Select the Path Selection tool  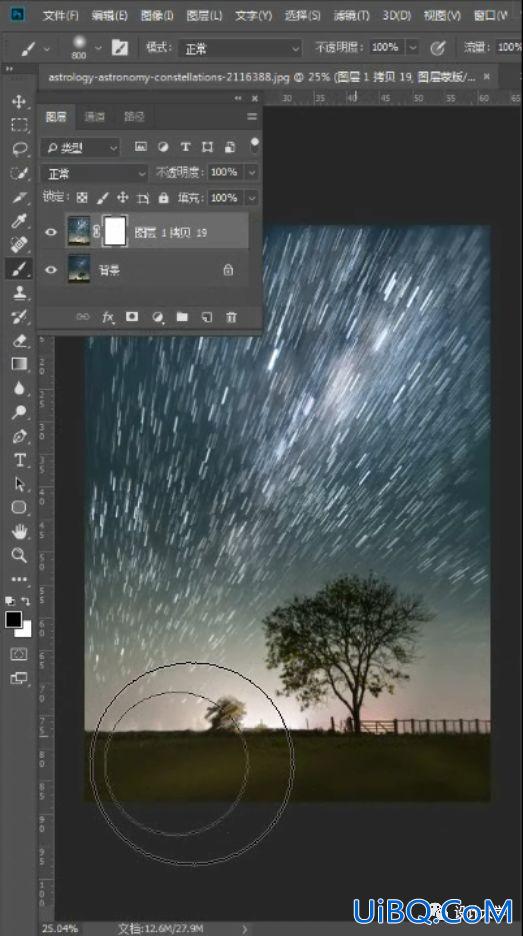[19, 484]
